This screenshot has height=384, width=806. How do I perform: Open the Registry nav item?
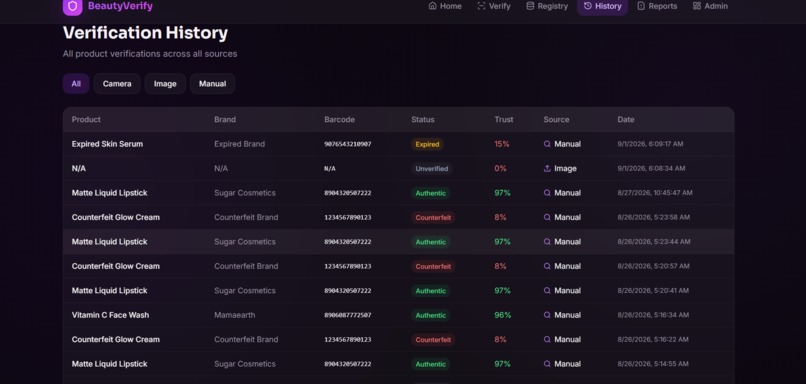(x=546, y=6)
